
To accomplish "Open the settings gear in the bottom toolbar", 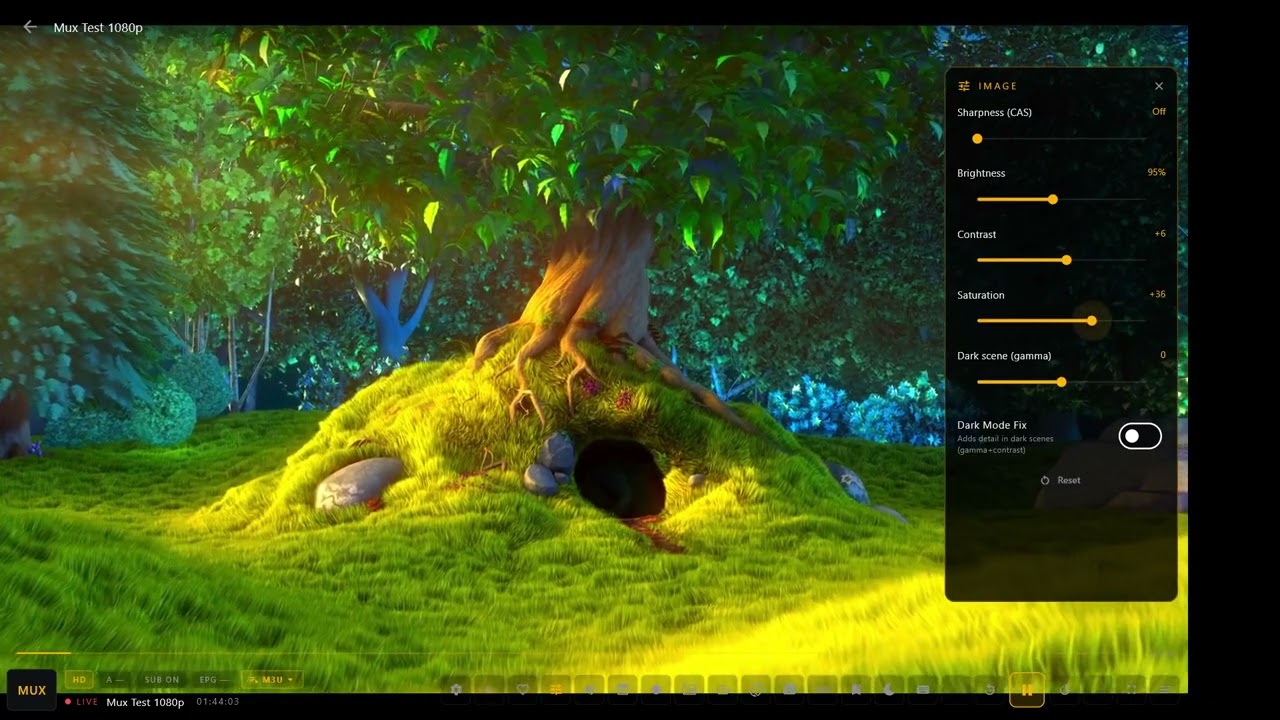I will pyautogui.click(x=456, y=689).
